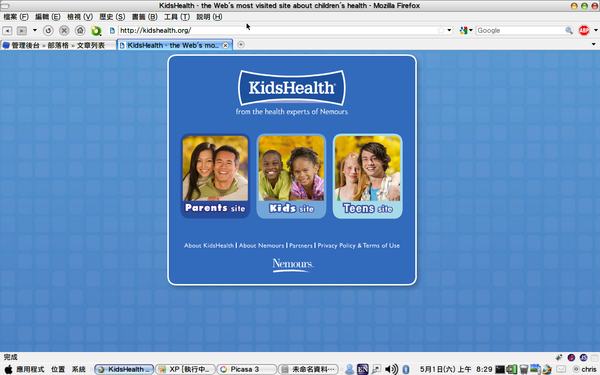
Task: Click the status-bar pin add-on icon
Action: pyautogui.click(x=559, y=357)
